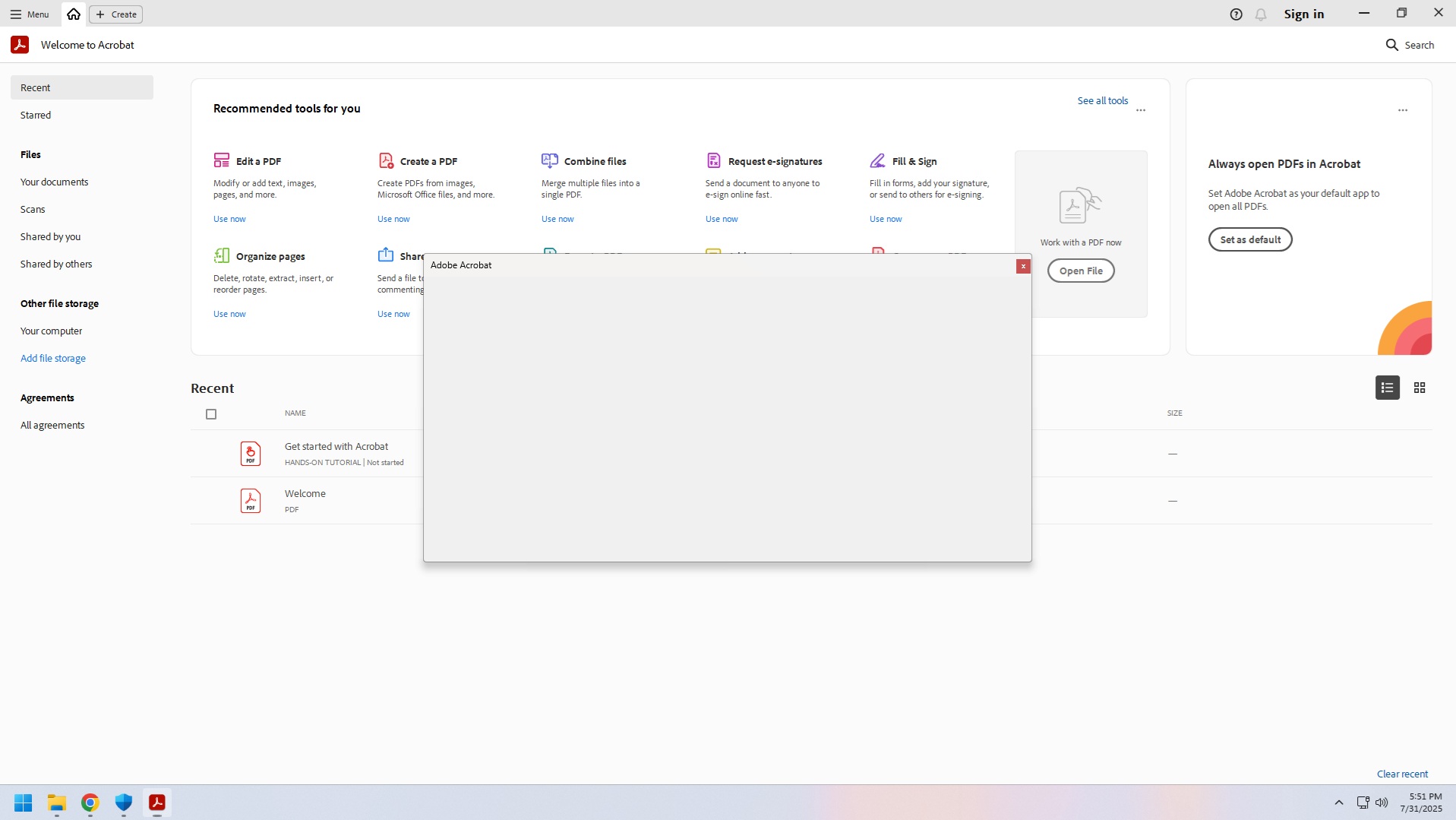Viewport: 1456px width, 820px height.
Task: Click the Combine files icon
Action: (x=550, y=160)
